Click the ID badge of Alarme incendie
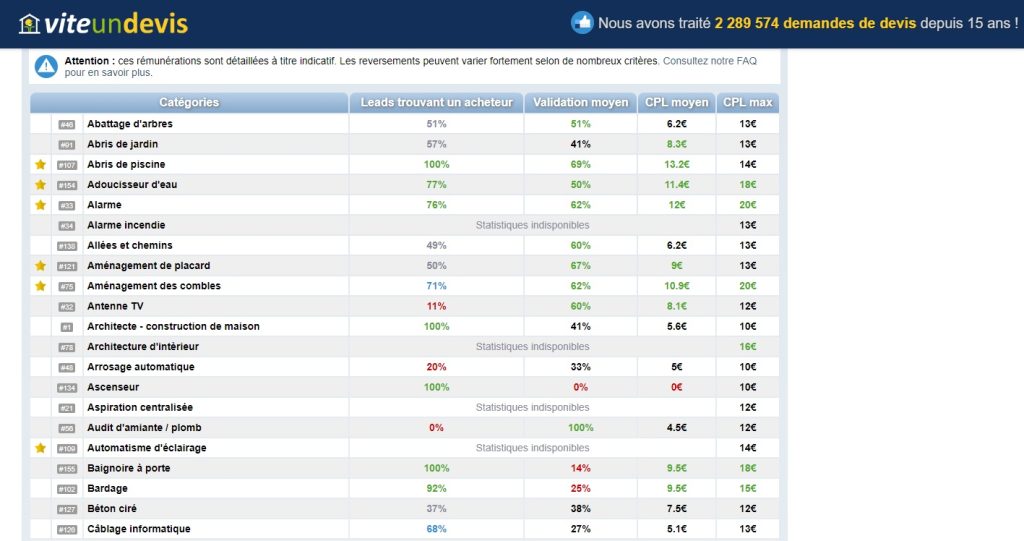This screenshot has height=541, width=1024. tap(67, 225)
